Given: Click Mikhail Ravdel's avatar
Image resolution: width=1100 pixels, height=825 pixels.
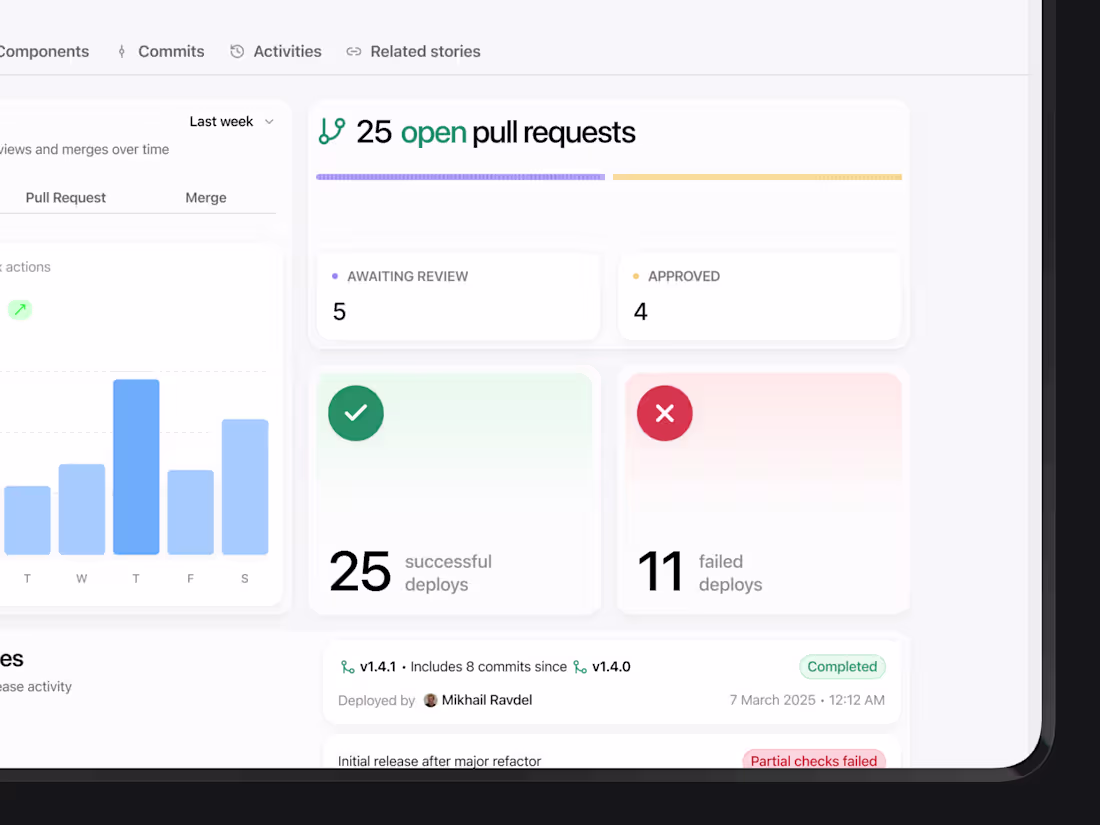Looking at the screenshot, I should coord(430,700).
